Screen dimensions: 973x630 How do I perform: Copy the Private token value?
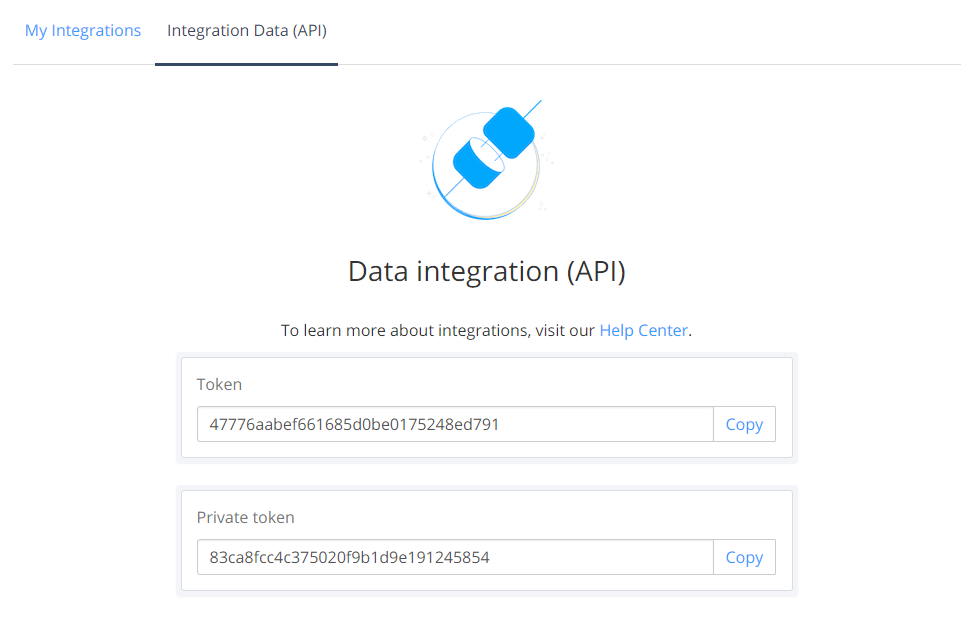pyautogui.click(x=744, y=557)
